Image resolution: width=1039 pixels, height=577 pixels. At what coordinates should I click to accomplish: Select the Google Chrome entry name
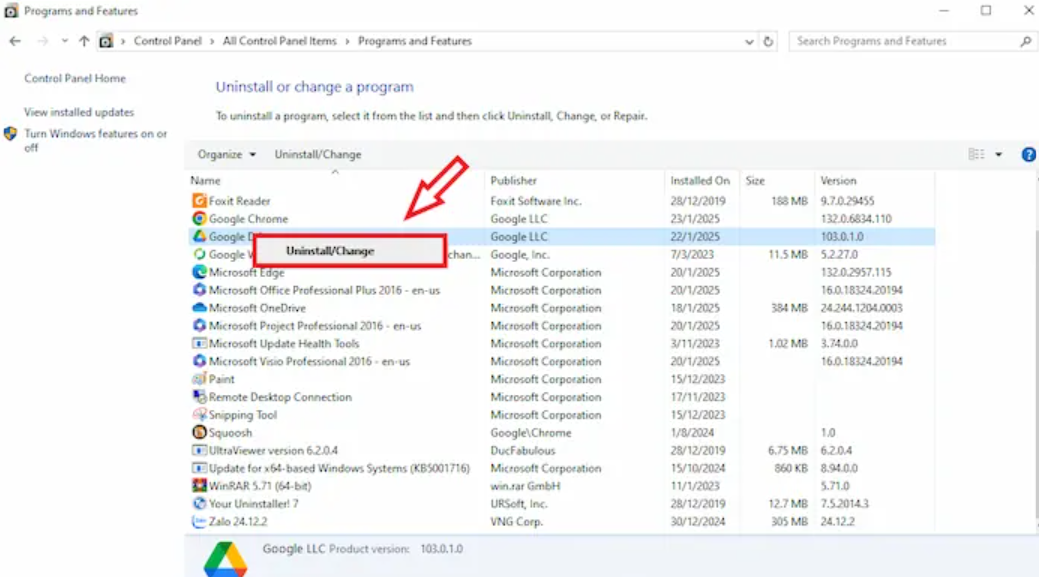[248, 219]
